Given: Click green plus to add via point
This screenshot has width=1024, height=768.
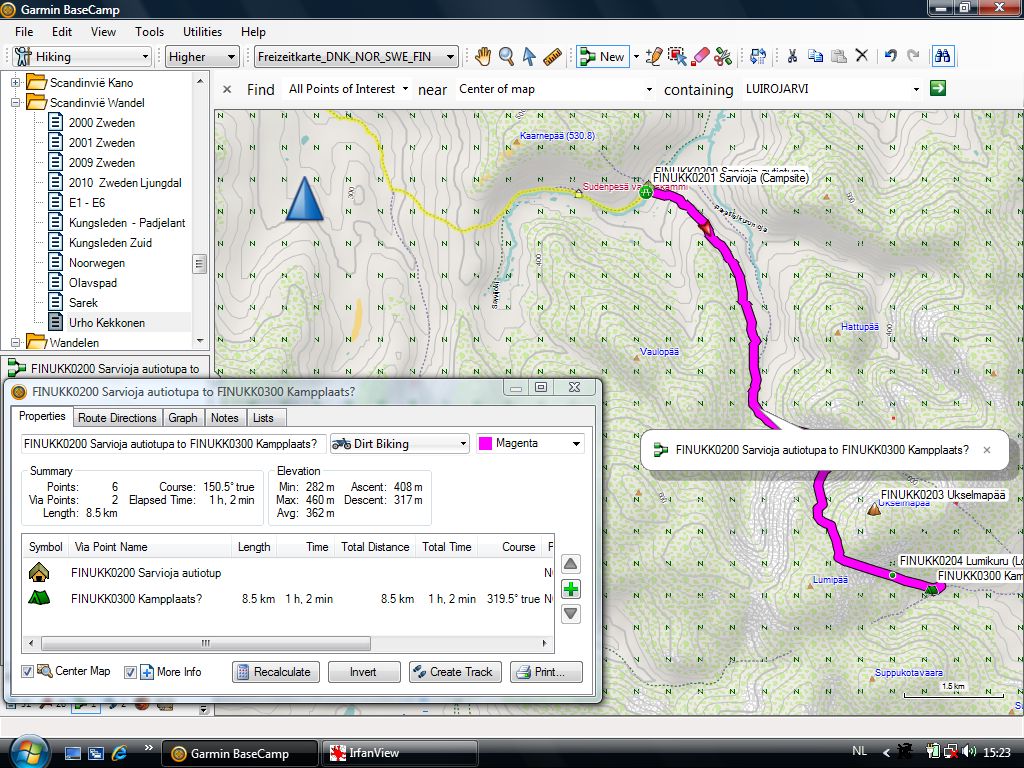Looking at the screenshot, I should [x=571, y=589].
